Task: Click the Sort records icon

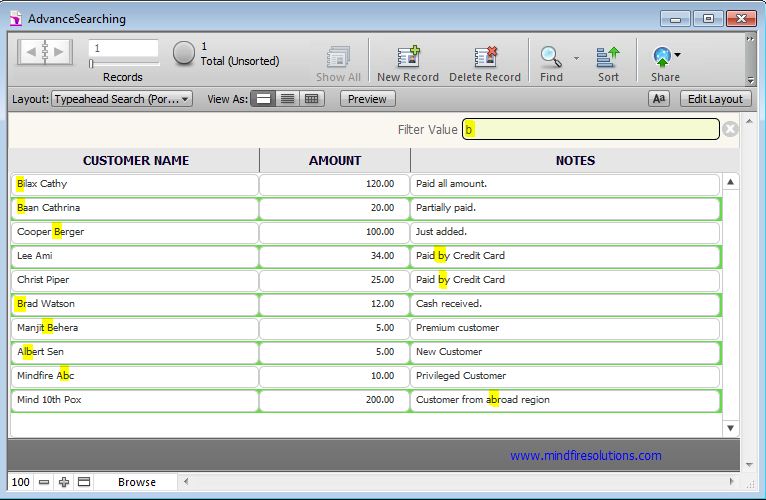Action: [x=608, y=57]
